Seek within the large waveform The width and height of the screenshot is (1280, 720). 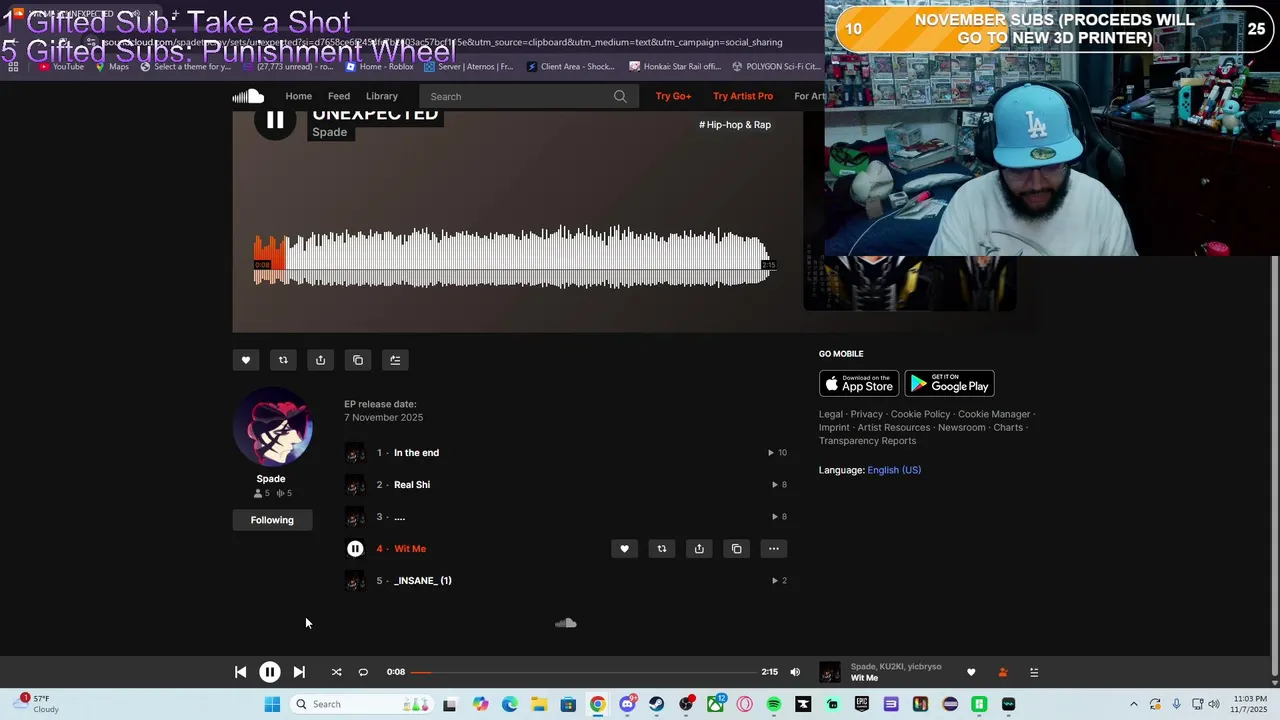click(512, 256)
